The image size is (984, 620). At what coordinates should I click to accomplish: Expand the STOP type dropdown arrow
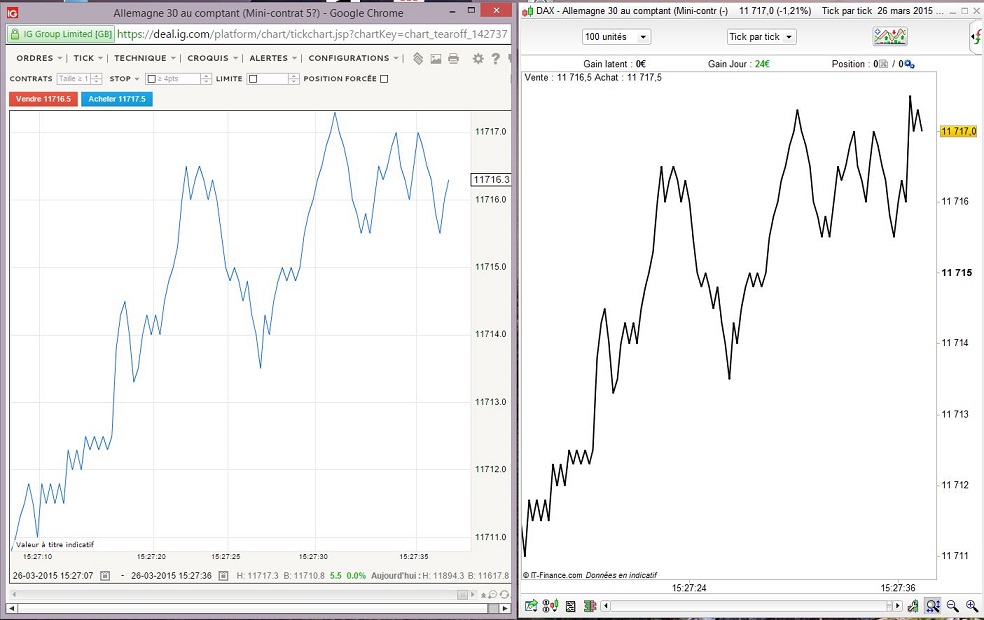tap(137, 79)
